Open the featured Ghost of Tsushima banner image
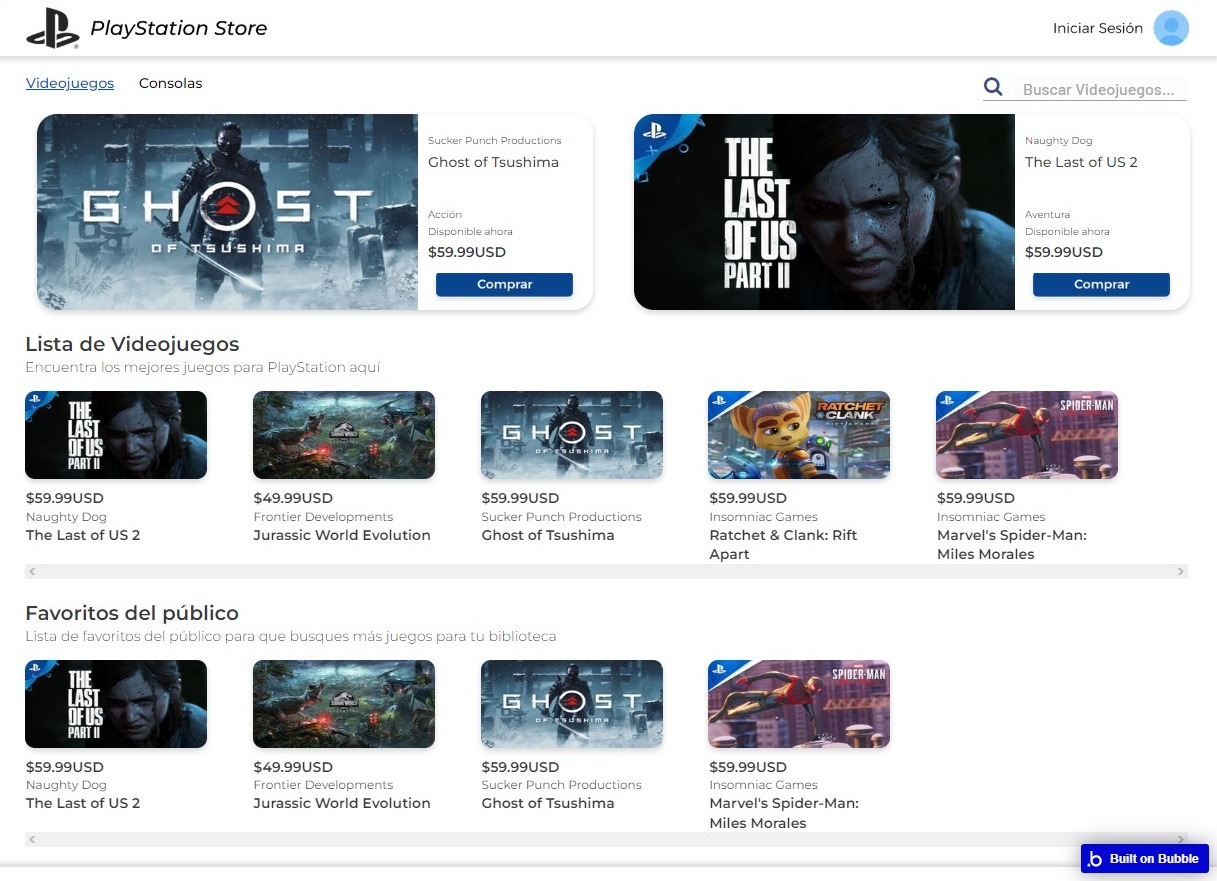The image size is (1217, 881). (227, 212)
